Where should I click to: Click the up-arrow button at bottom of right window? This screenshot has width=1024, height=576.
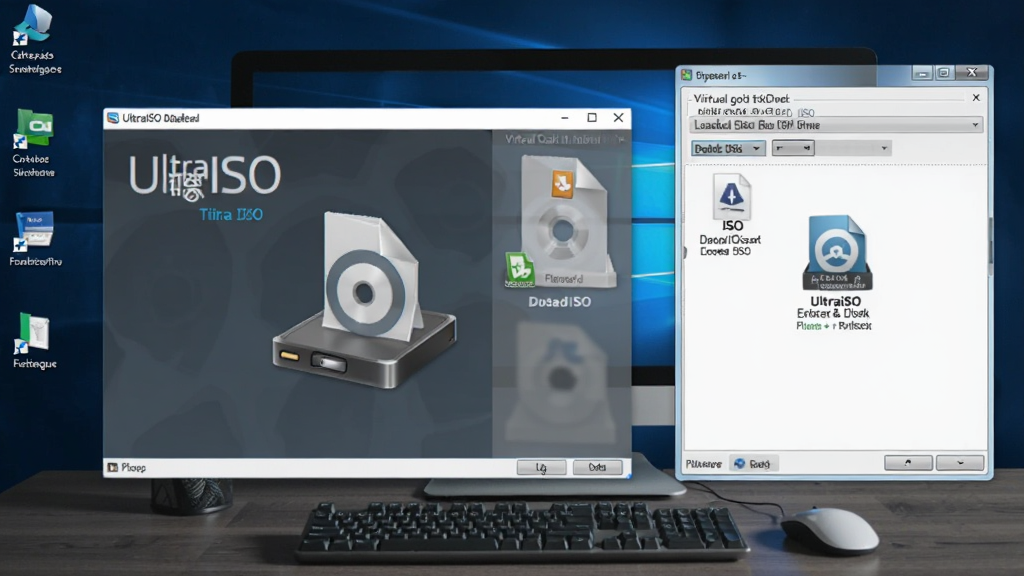[x=908, y=463]
